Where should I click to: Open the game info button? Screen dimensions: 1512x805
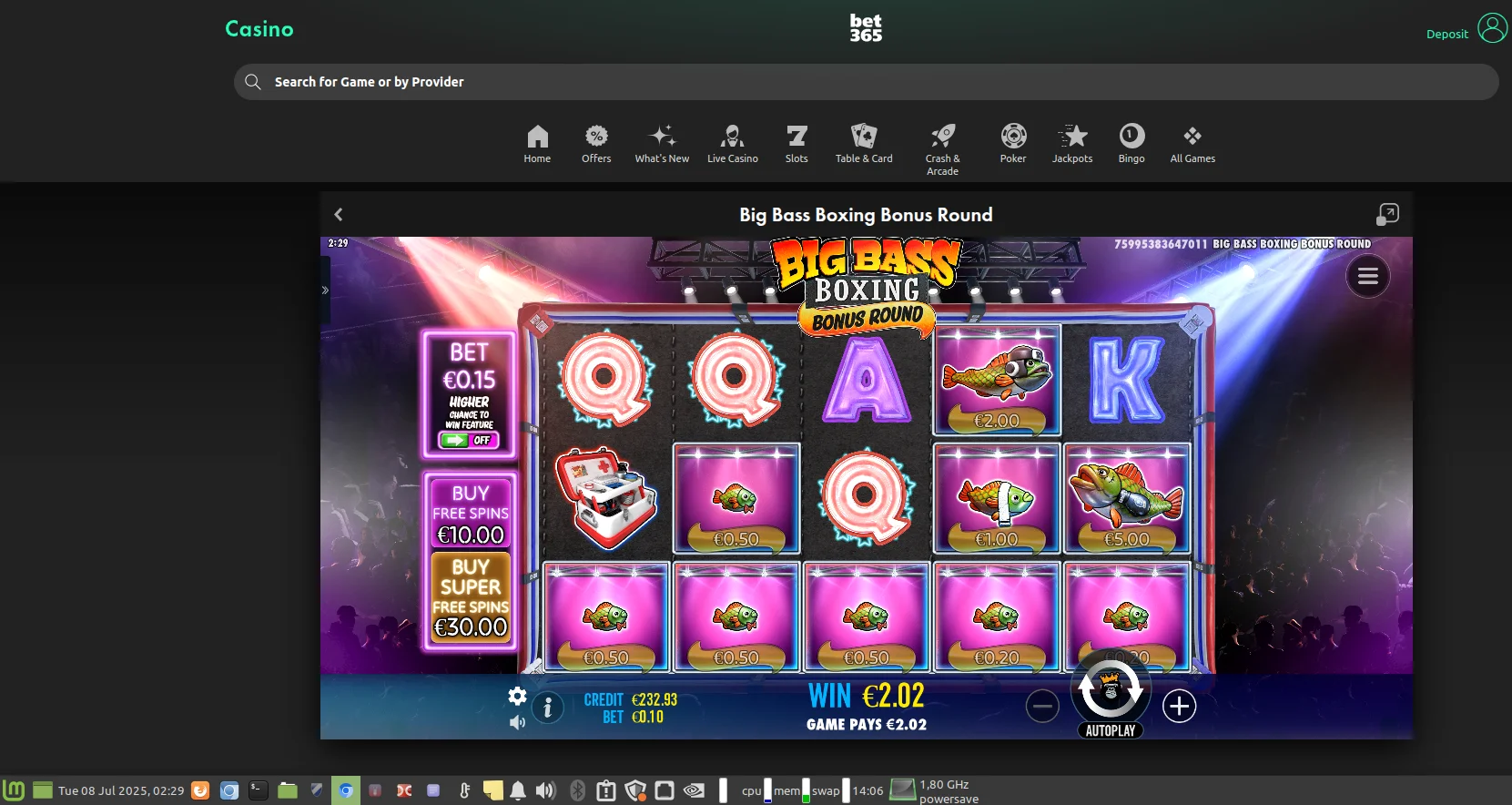547,707
